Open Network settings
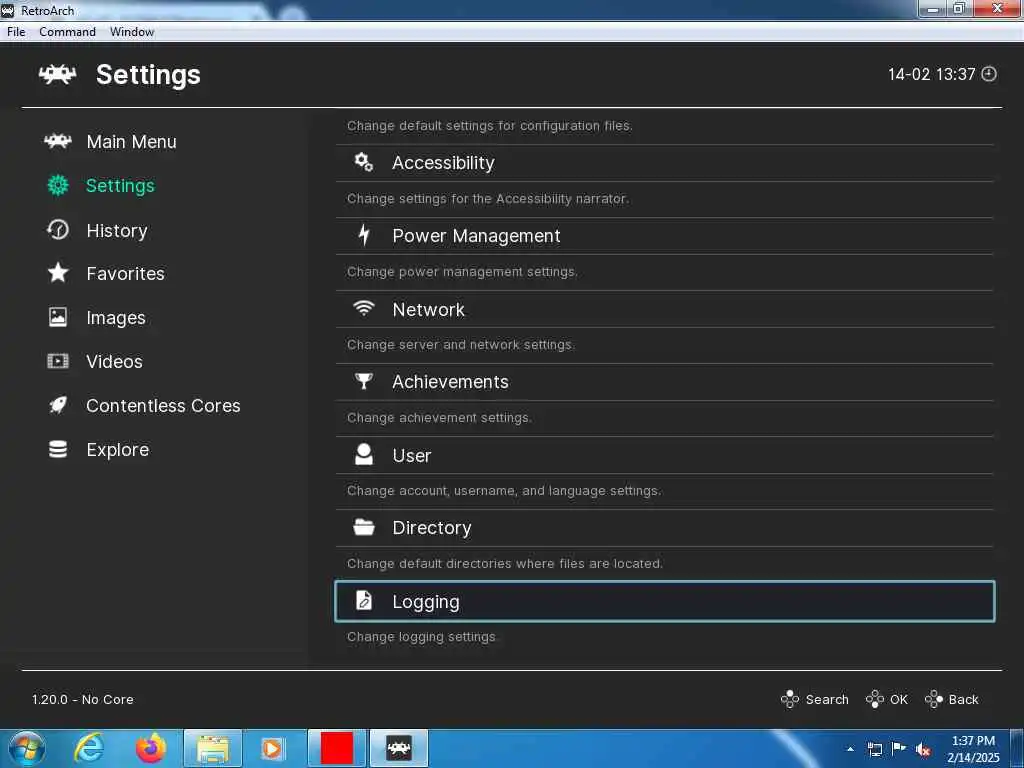1024x768 pixels. coord(665,309)
